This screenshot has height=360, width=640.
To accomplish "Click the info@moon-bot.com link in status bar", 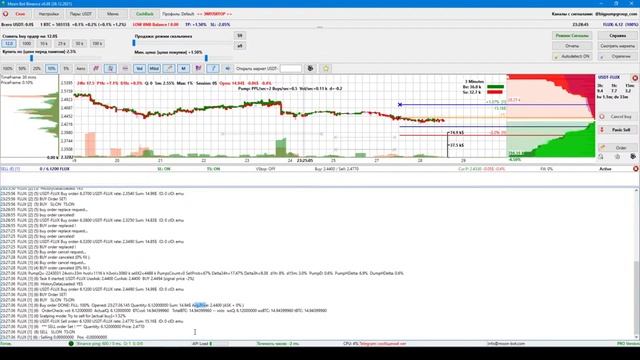I will pos(506,344).
